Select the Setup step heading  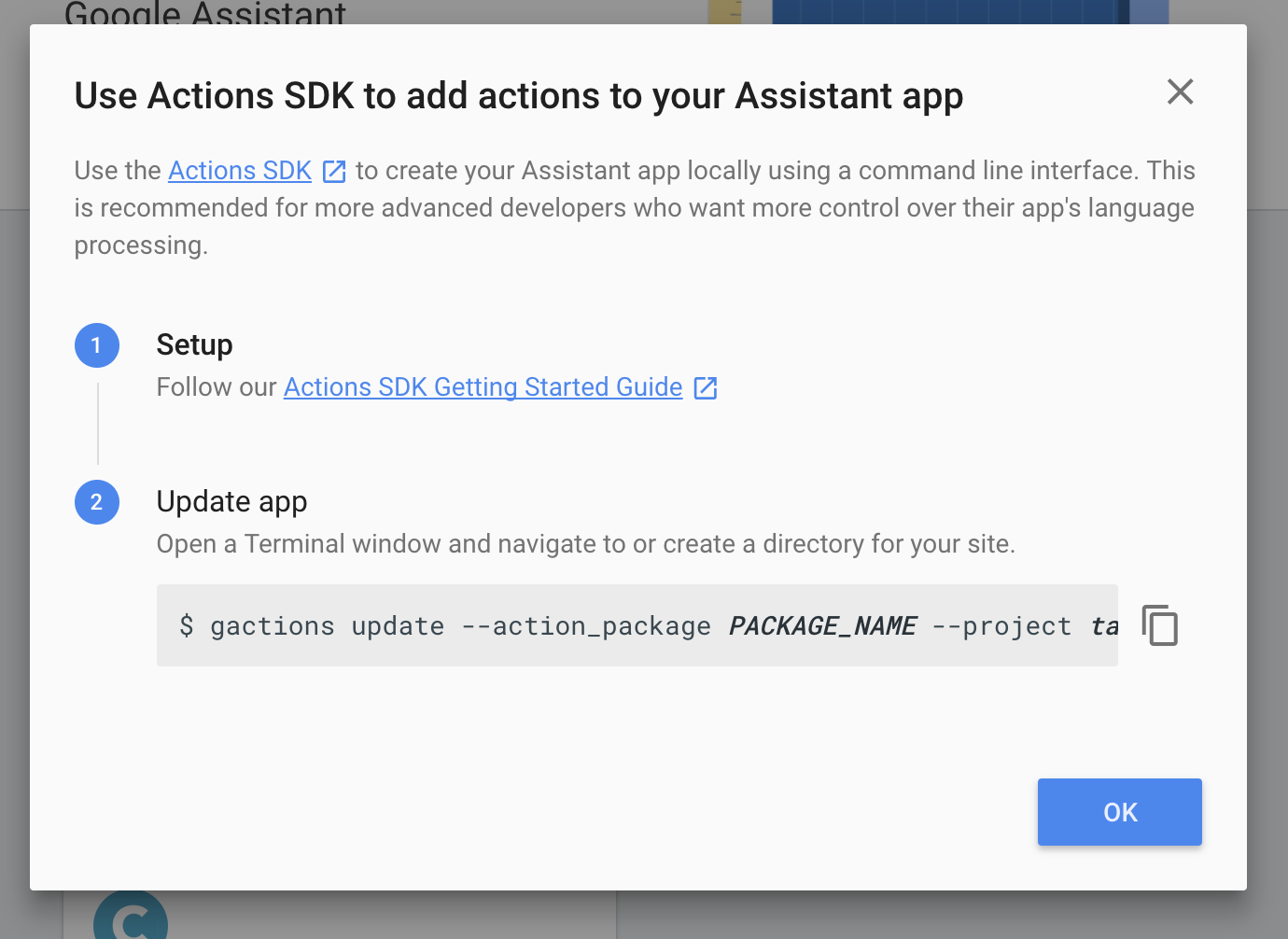[x=194, y=344]
